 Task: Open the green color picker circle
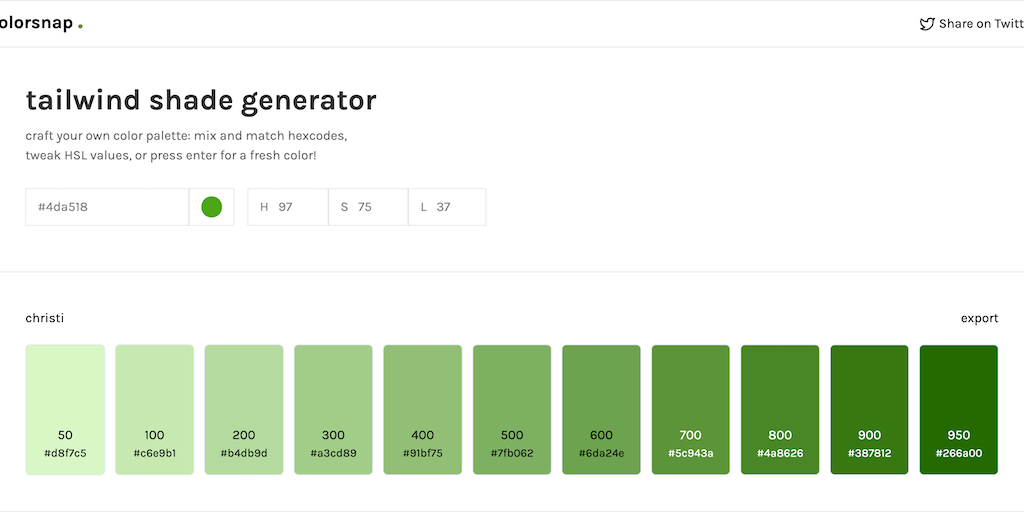[211, 207]
